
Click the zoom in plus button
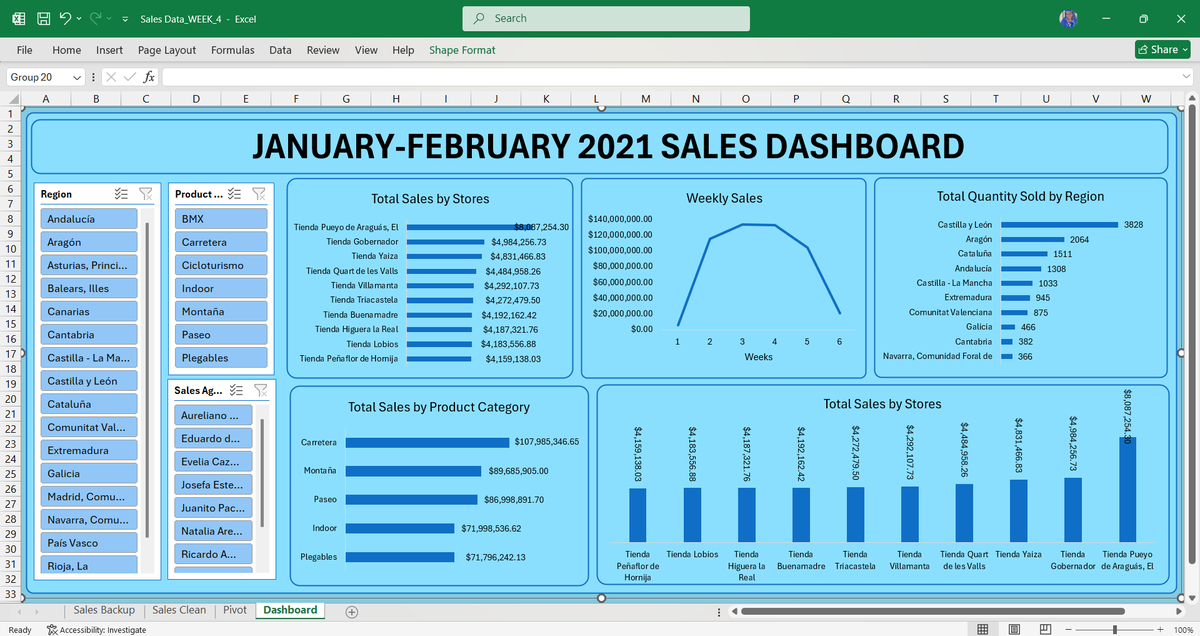(x=1159, y=629)
